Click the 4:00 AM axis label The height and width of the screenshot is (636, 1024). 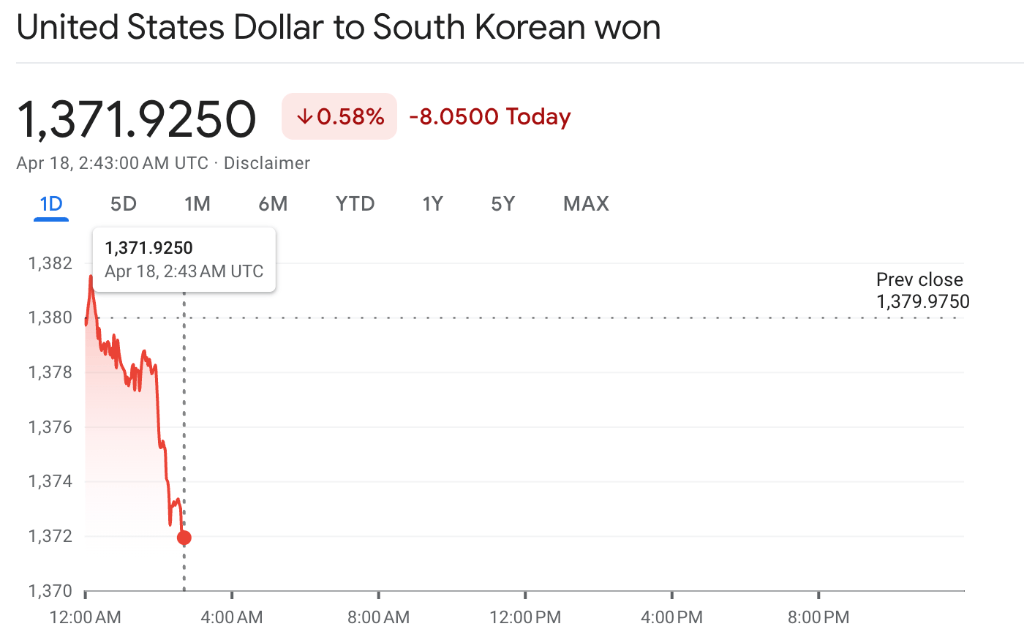point(232,617)
